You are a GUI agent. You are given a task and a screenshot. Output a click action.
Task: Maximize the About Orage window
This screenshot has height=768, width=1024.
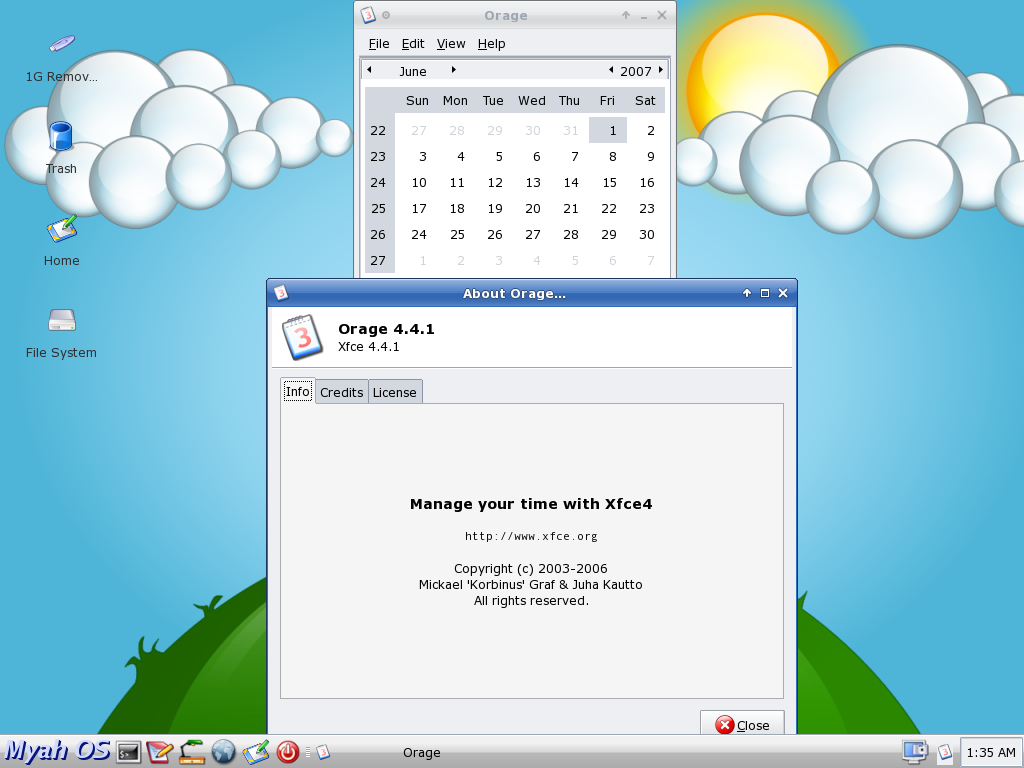765,293
